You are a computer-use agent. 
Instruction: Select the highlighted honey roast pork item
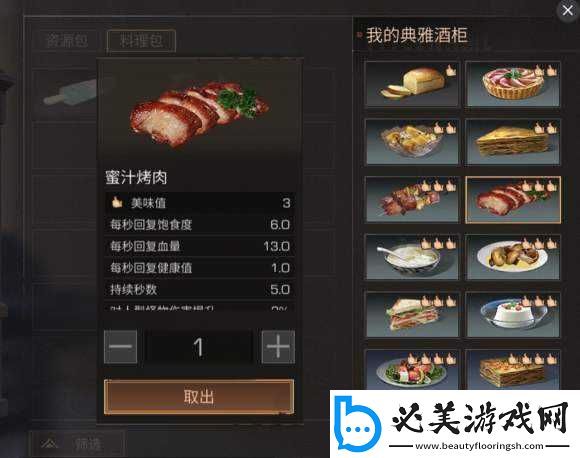(513, 200)
